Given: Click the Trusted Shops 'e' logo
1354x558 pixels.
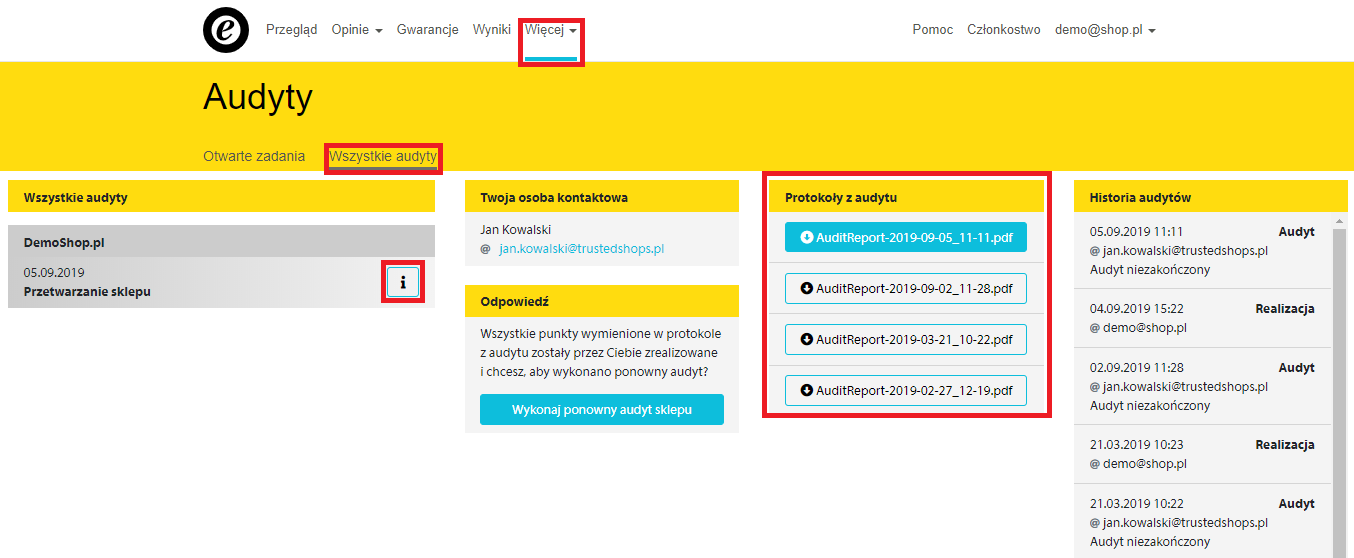Looking at the screenshot, I should click(226, 30).
